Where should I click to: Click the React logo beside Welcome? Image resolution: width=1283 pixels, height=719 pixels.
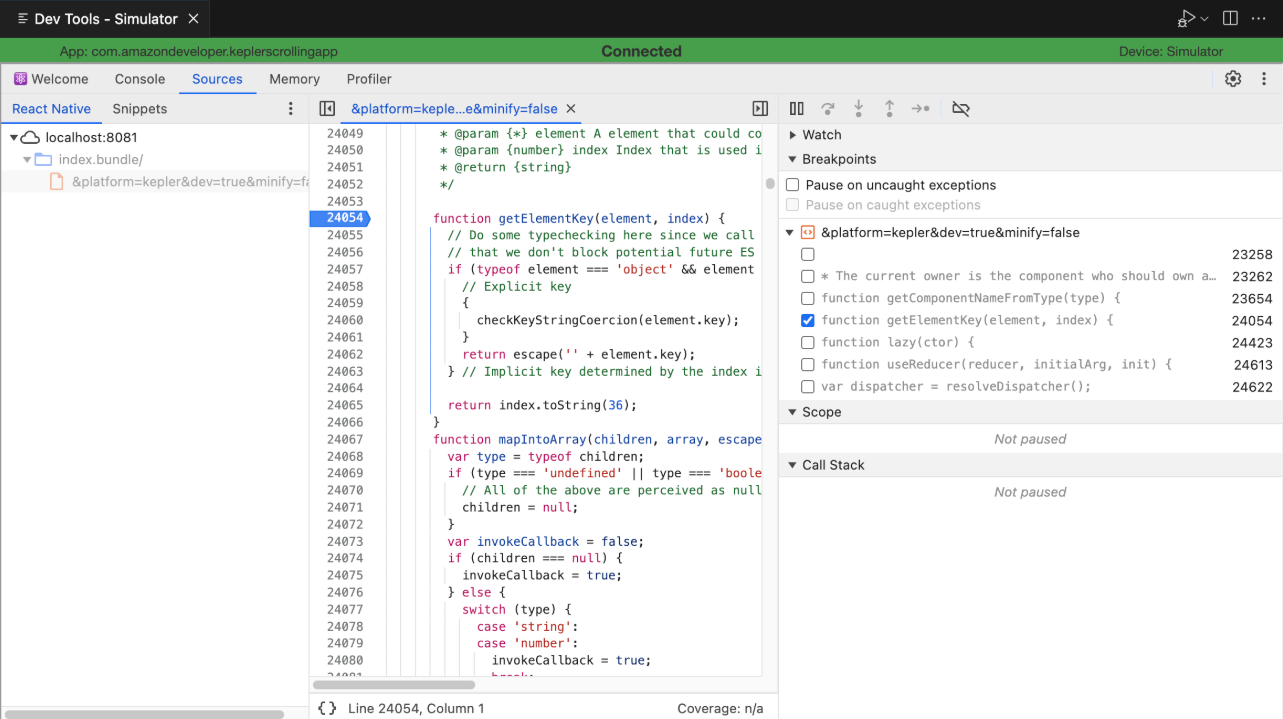[20, 79]
